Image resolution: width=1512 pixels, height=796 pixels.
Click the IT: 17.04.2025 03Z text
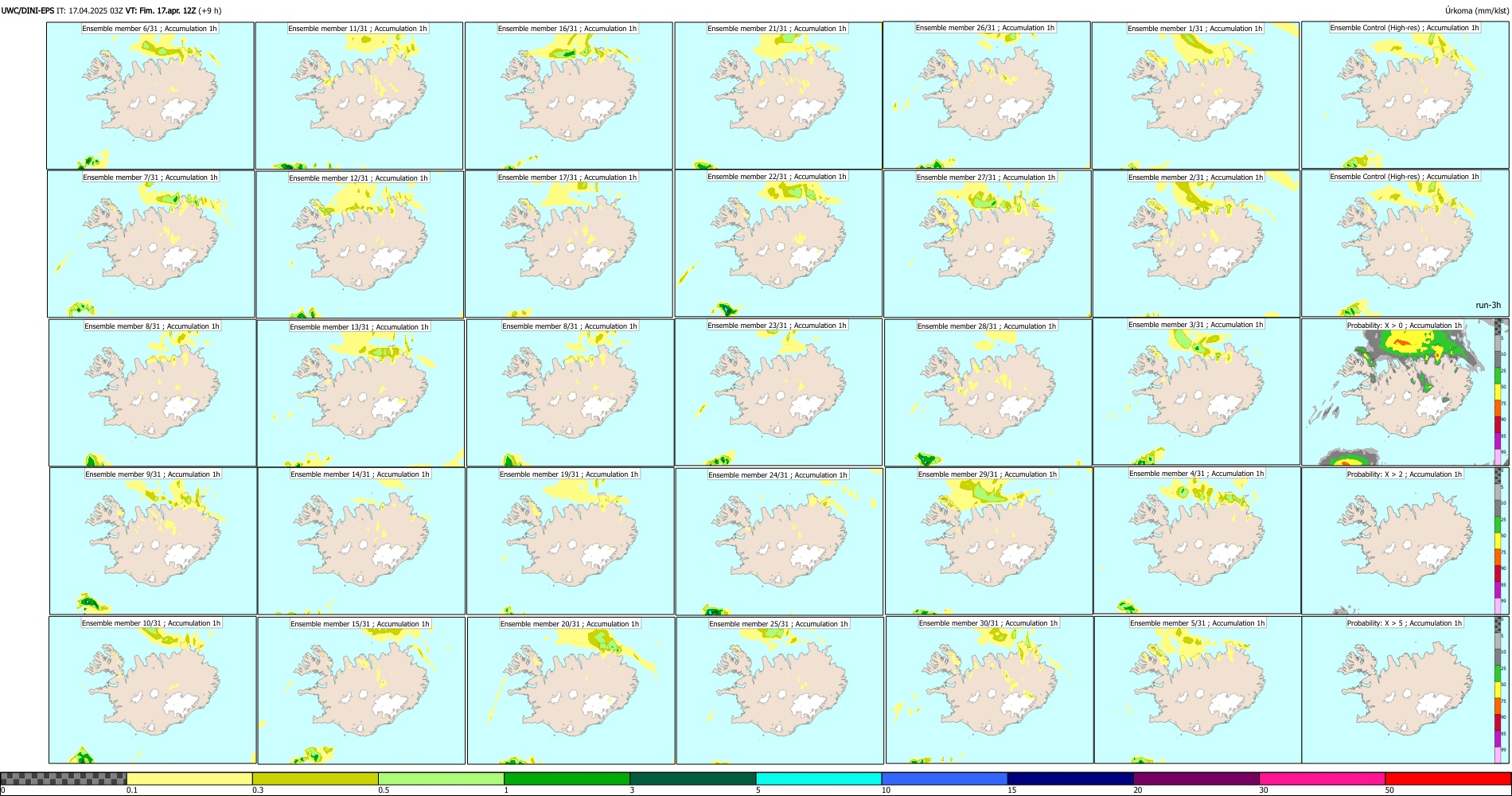(x=90, y=10)
